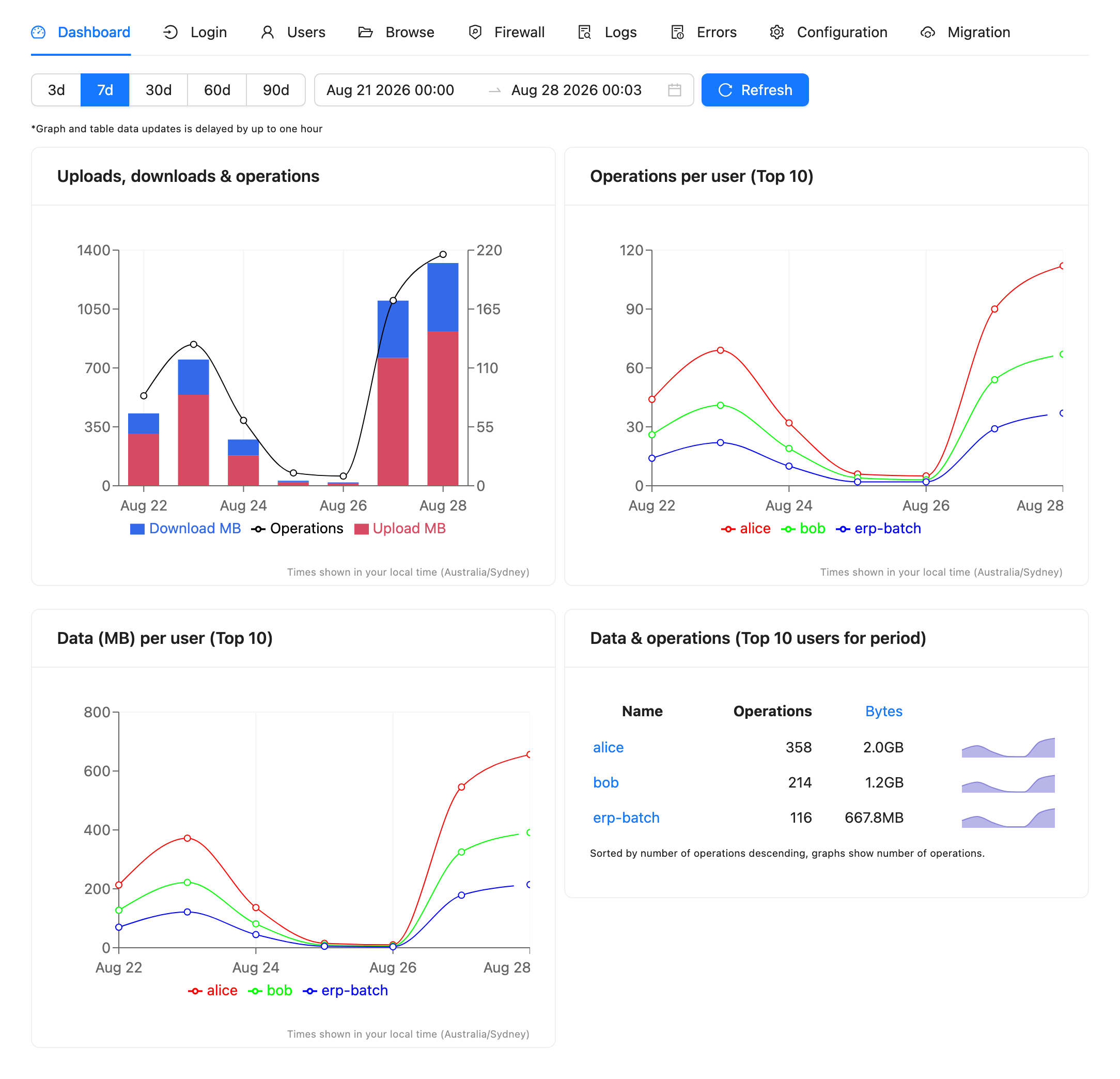Open erp-batch user link in table
The height and width of the screenshot is (1079, 1120).
click(x=626, y=817)
